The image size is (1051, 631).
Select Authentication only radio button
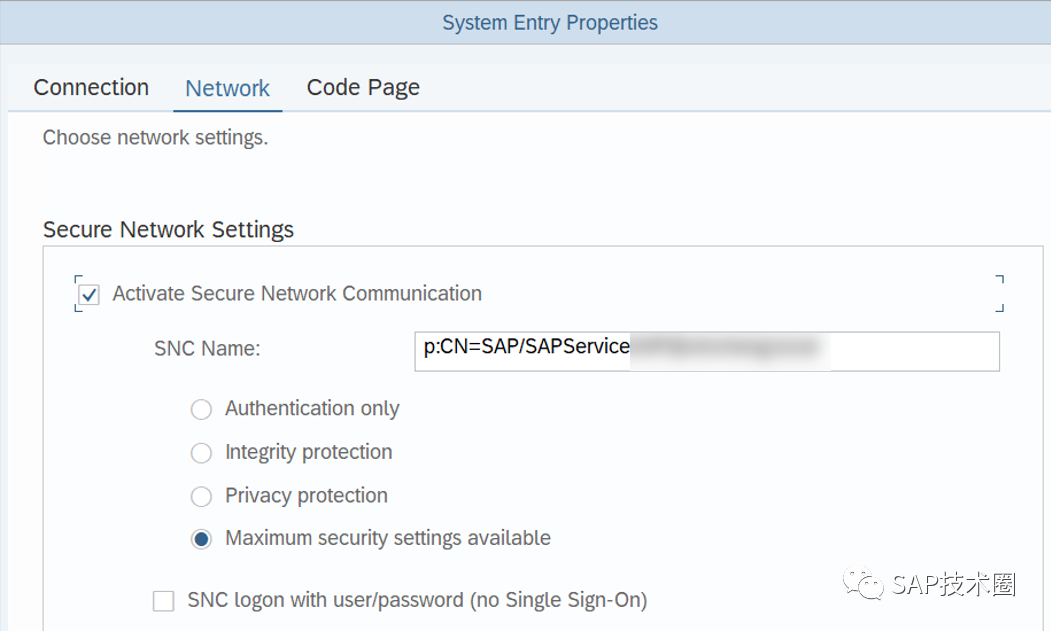pos(201,409)
